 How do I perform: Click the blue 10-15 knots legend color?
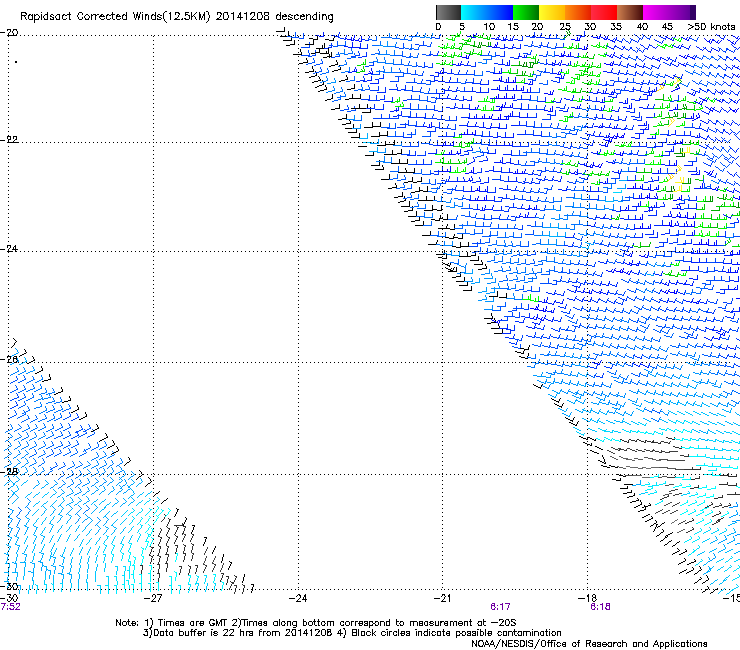[500, 12]
